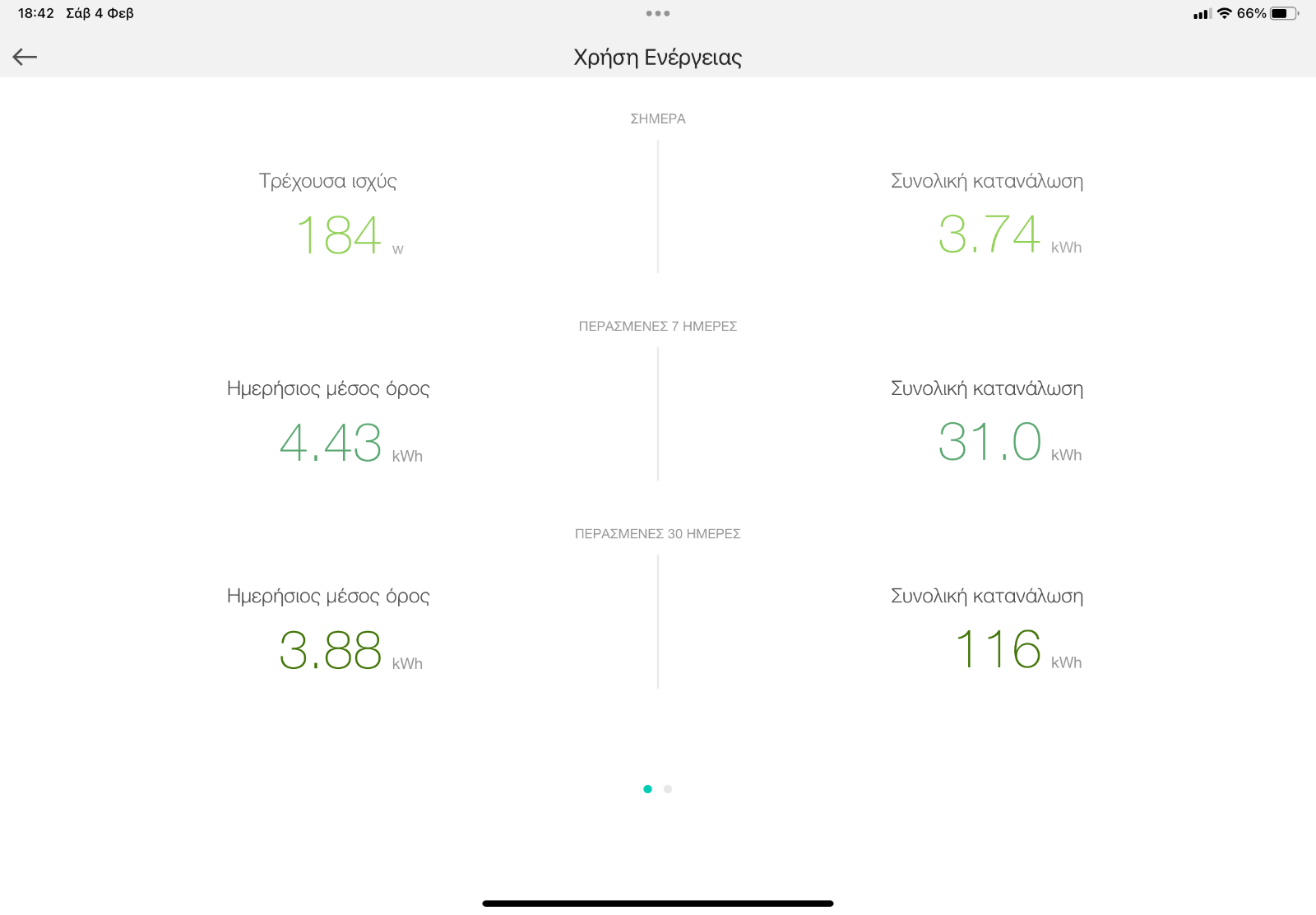The image size is (1316, 915).
Task: Tap the 116 kWh thirty-day total
Action: [x=1018, y=649]
